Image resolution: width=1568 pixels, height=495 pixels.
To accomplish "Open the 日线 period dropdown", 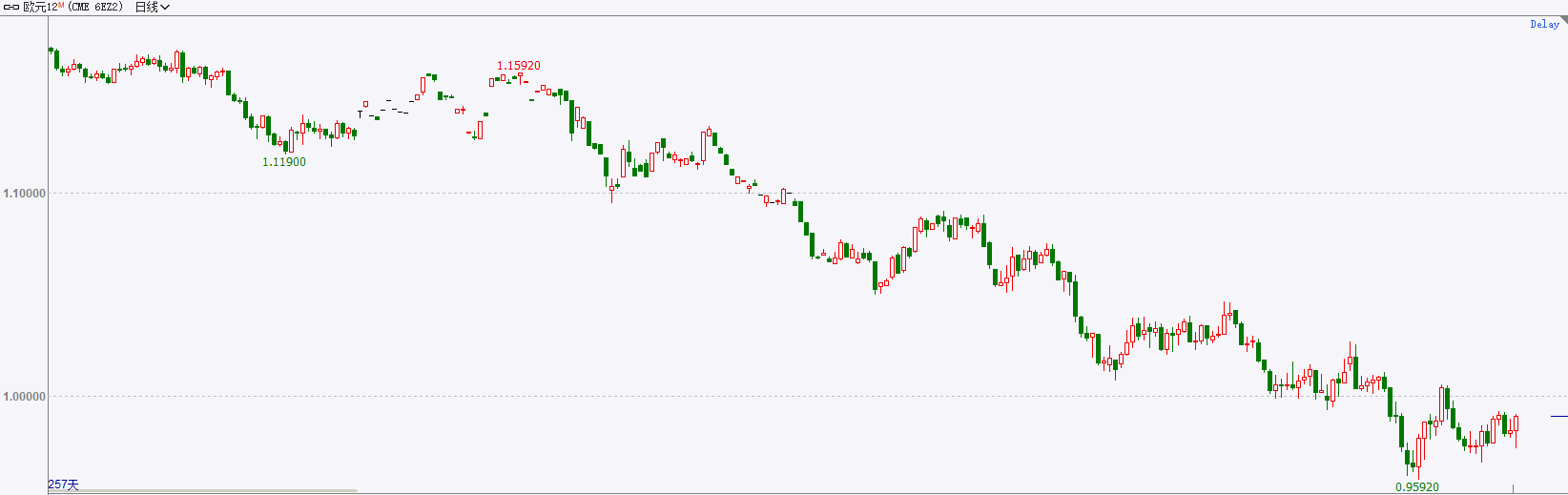I will coord(152,7).
